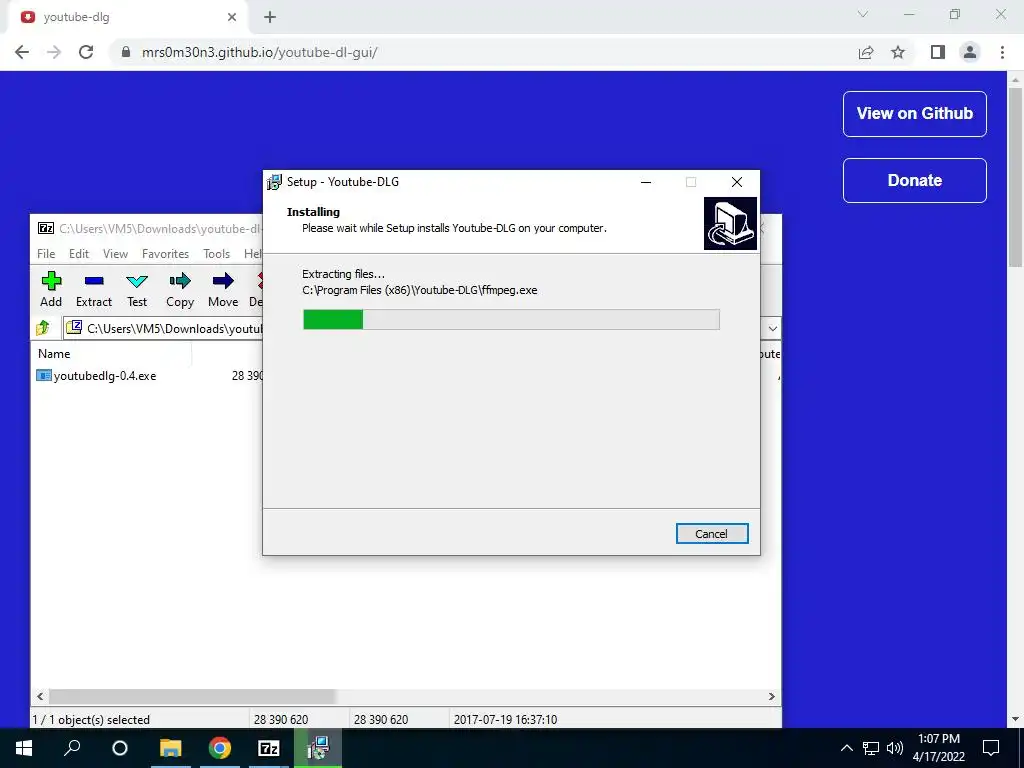
Task: Click the View on Github button
Action: [x=914, y=114]
